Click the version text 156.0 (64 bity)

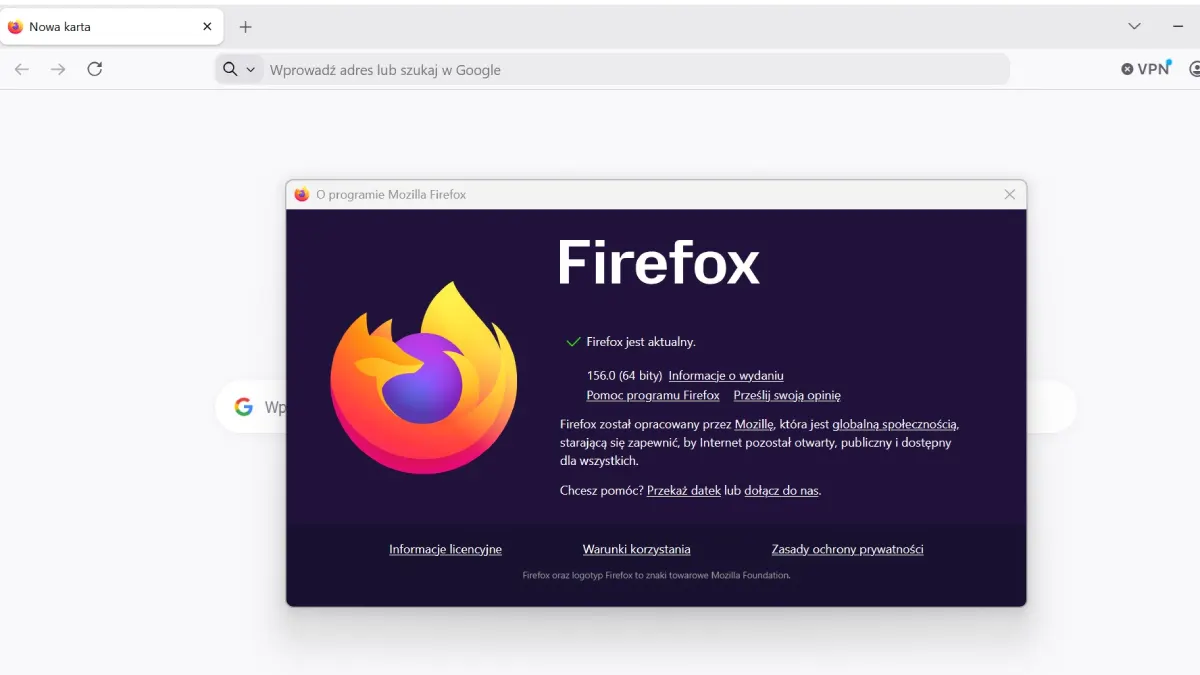click(x=624, y=376)
